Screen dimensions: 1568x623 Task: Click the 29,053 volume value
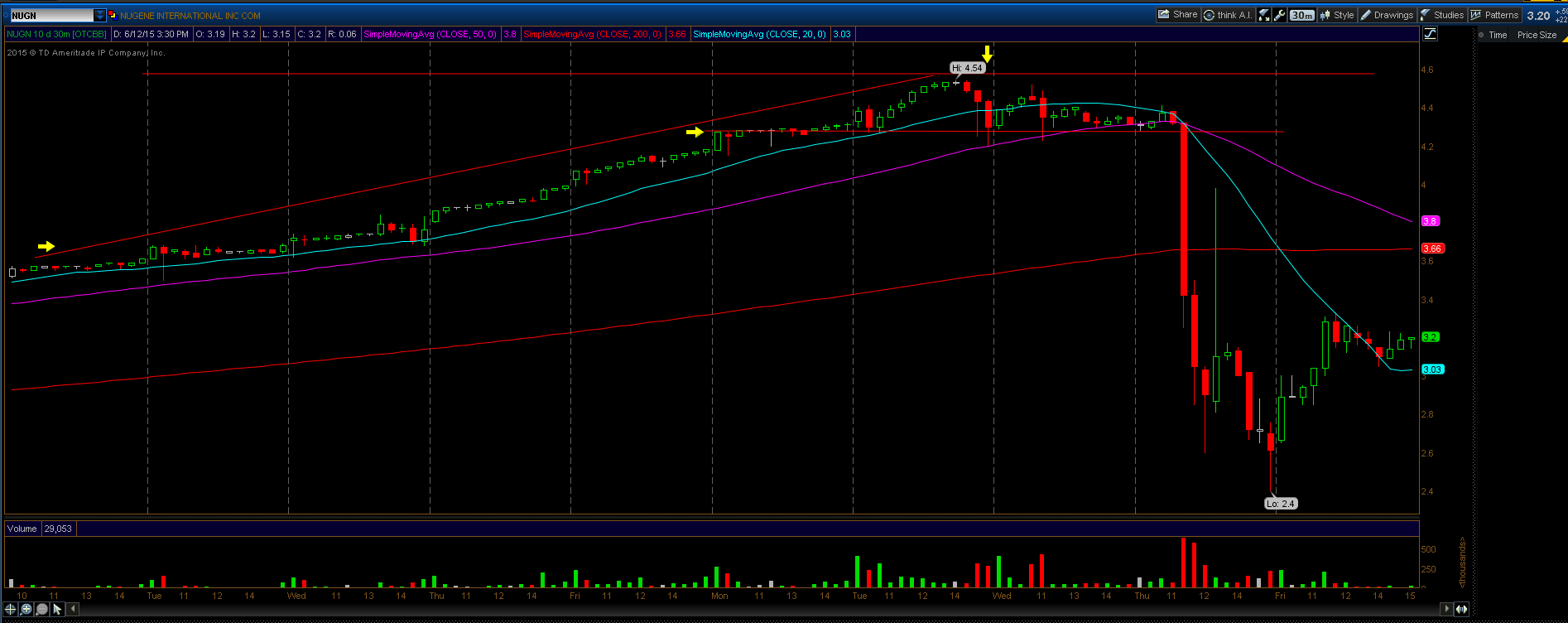(58, 529)
